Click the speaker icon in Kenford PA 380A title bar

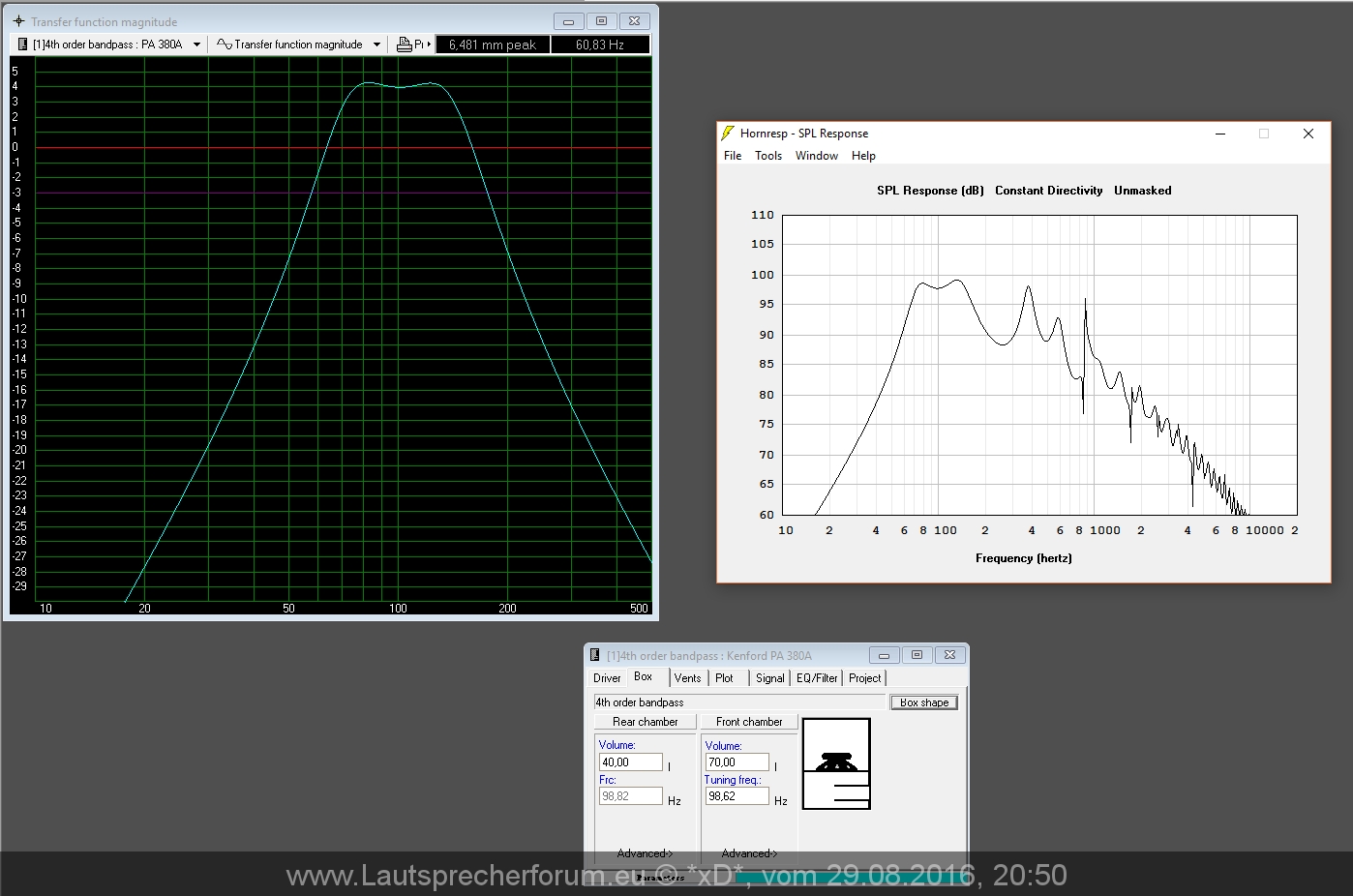click(x=595, y=655)
